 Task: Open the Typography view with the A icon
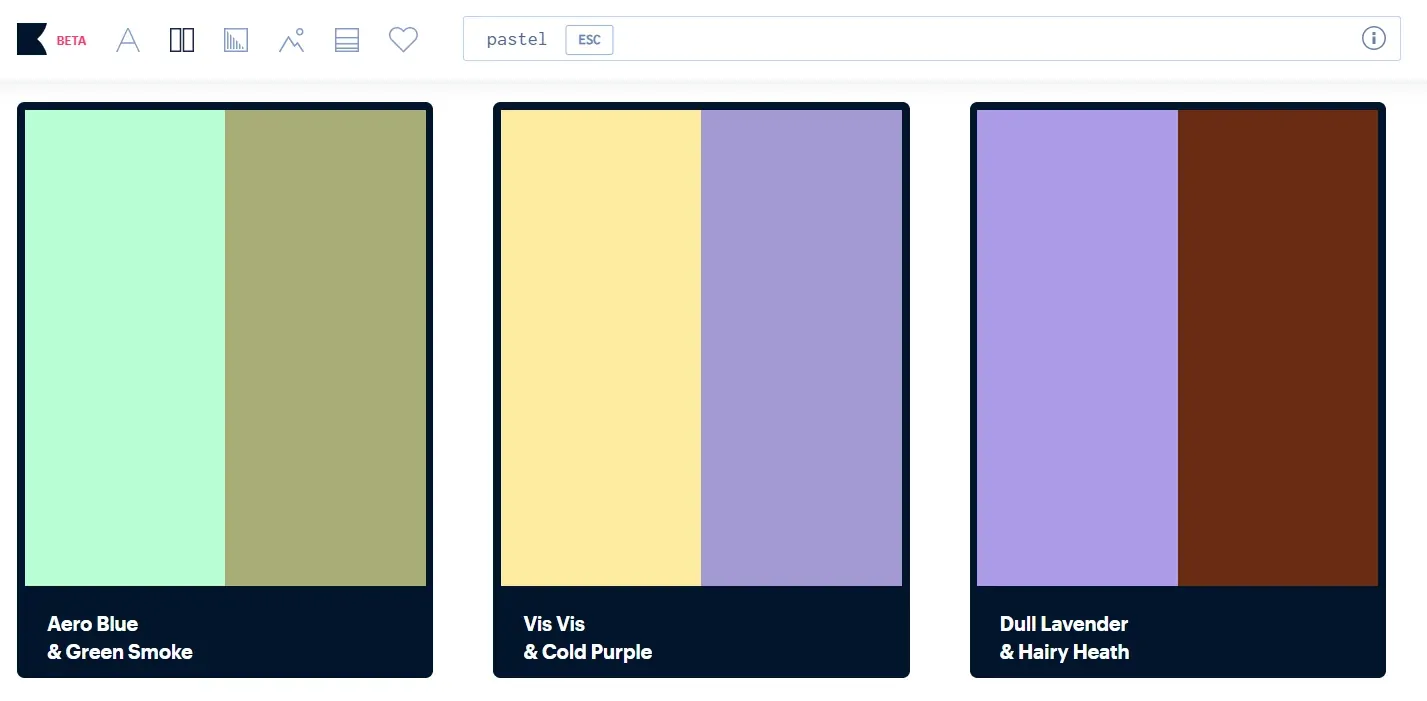[x=127, y=39]
